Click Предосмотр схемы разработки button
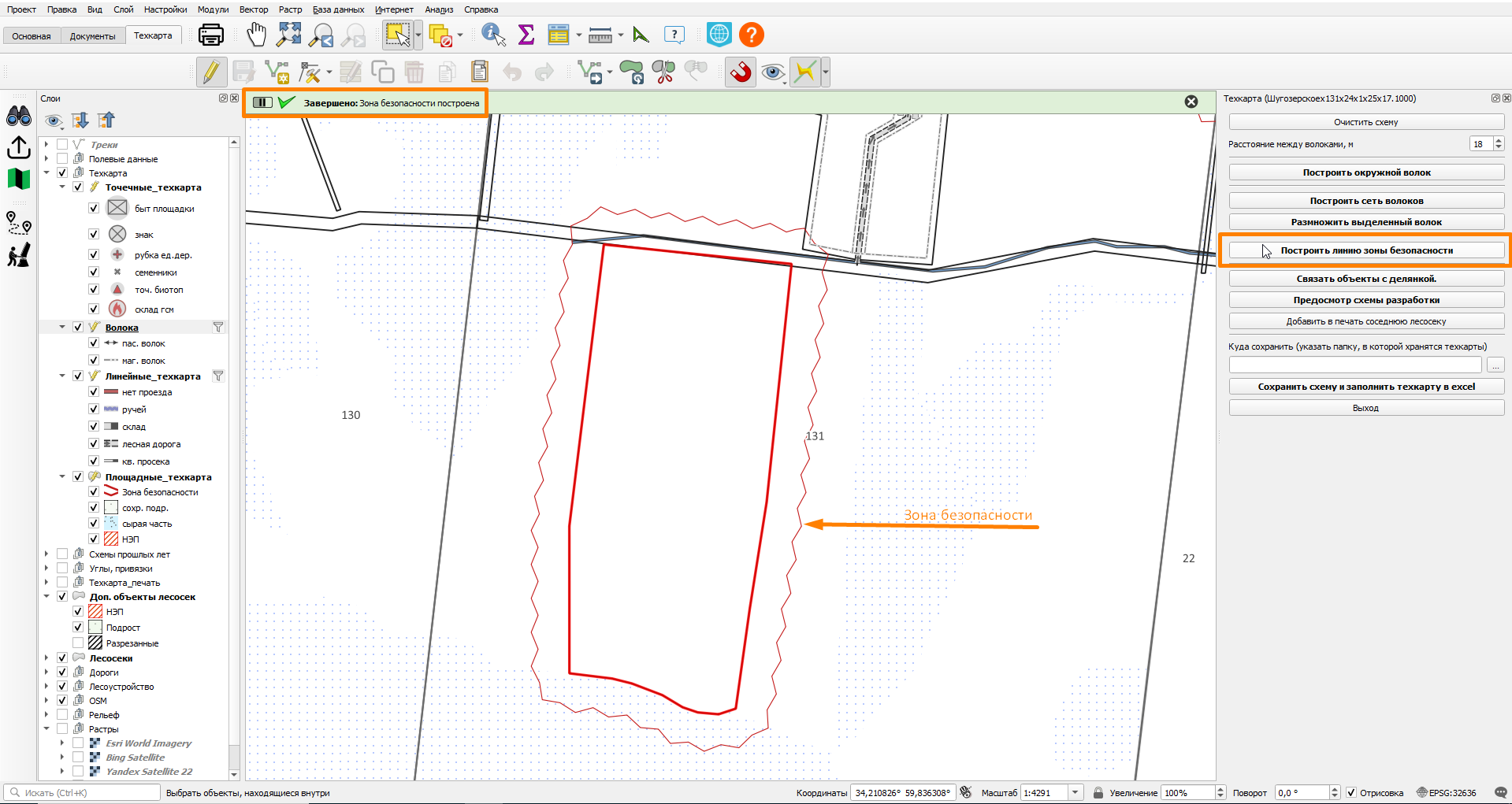The image size is (1512, 804). pos(1366,300)
